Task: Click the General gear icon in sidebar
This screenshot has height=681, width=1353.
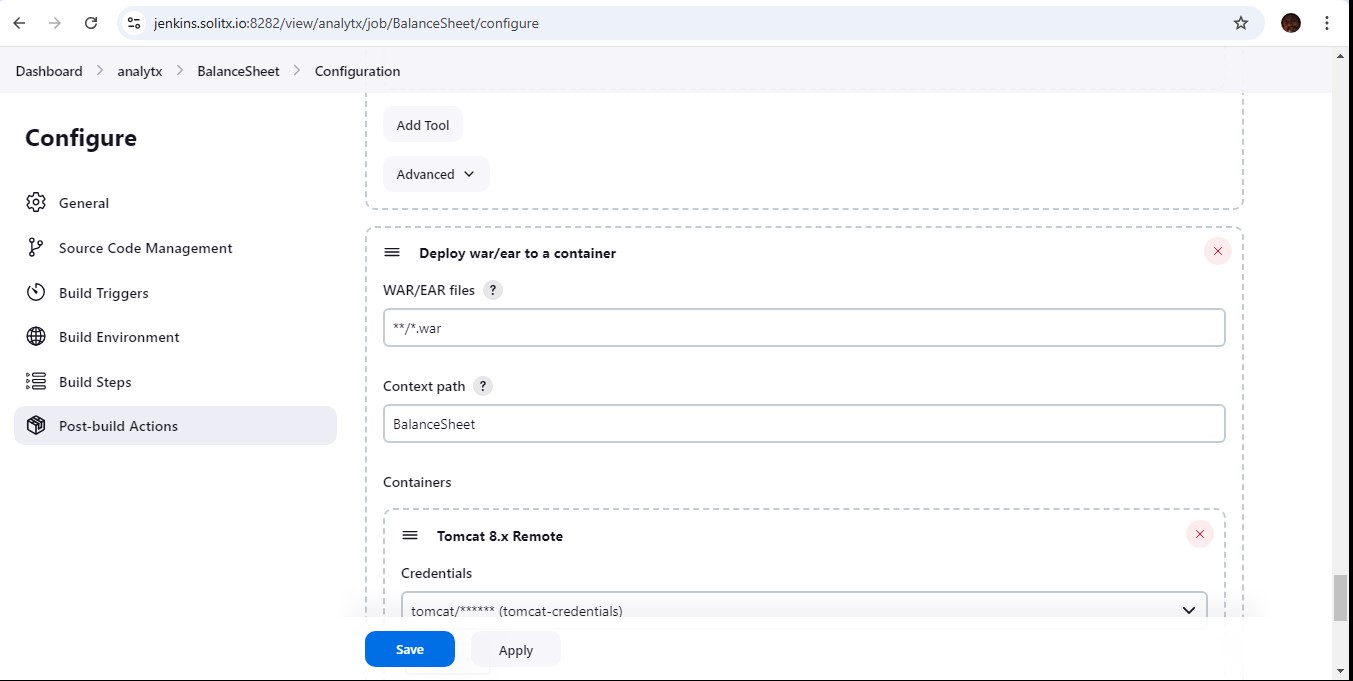Action: [36, 203]
